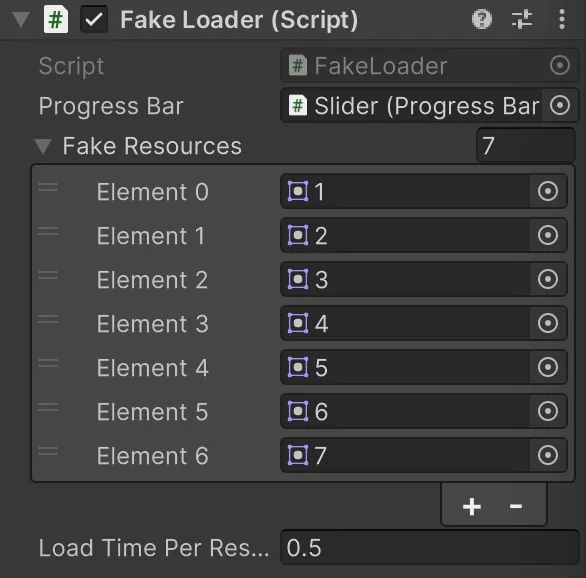
Task: Select the Slider (Progress Bar) object field
Action: click(411, 105)
